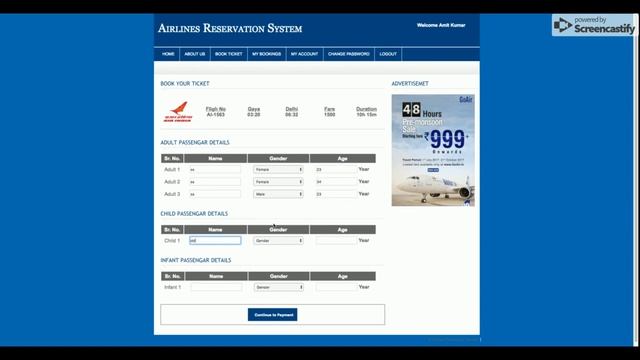Image resolution: width=640 pixels, height=360 pixels.
Task: Expand the Child 1 gender dropdown
Action: click(278, 240)
